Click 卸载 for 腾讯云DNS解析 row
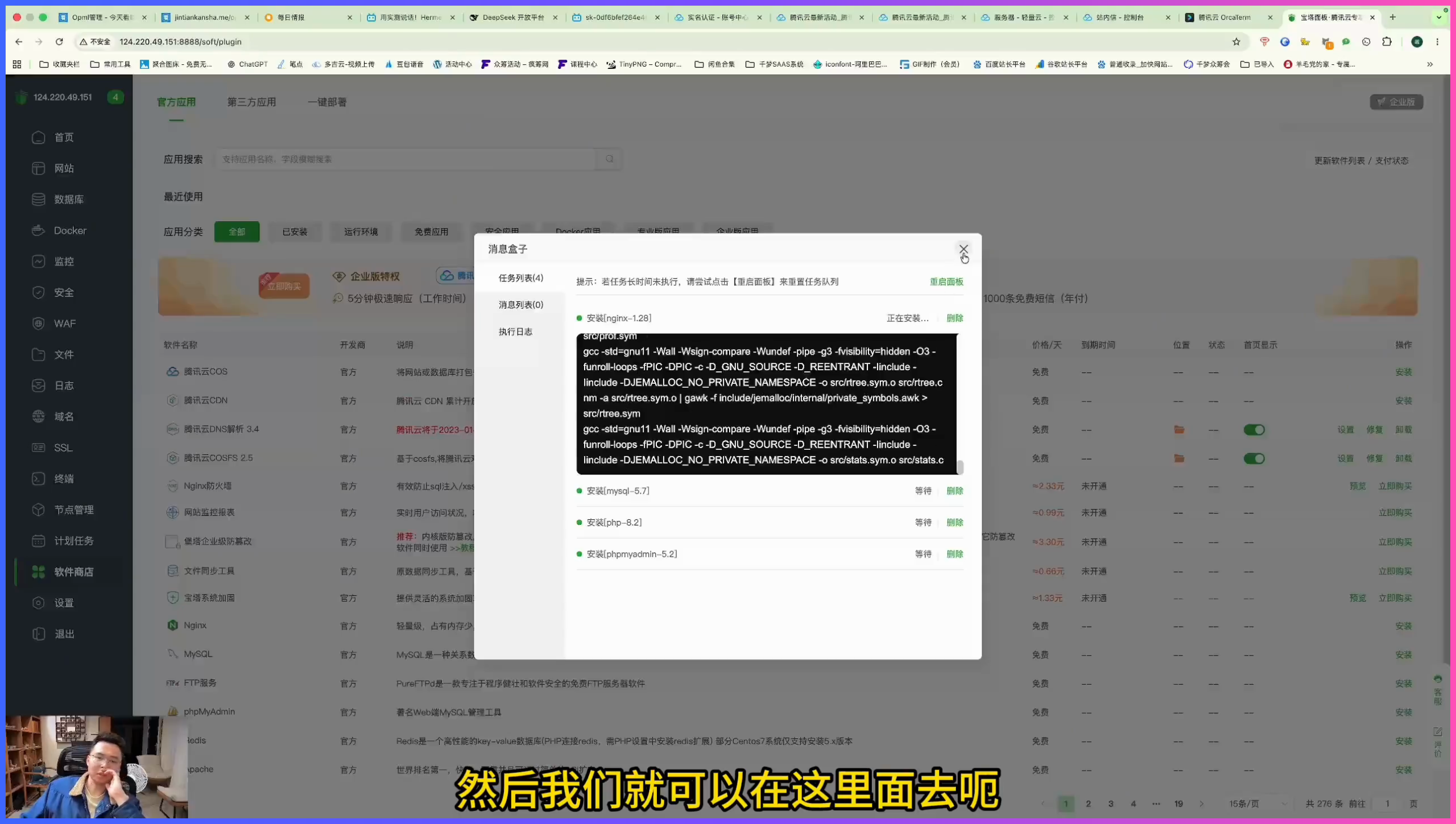This screenshot has width=1456, height=824. (1403, 430)
